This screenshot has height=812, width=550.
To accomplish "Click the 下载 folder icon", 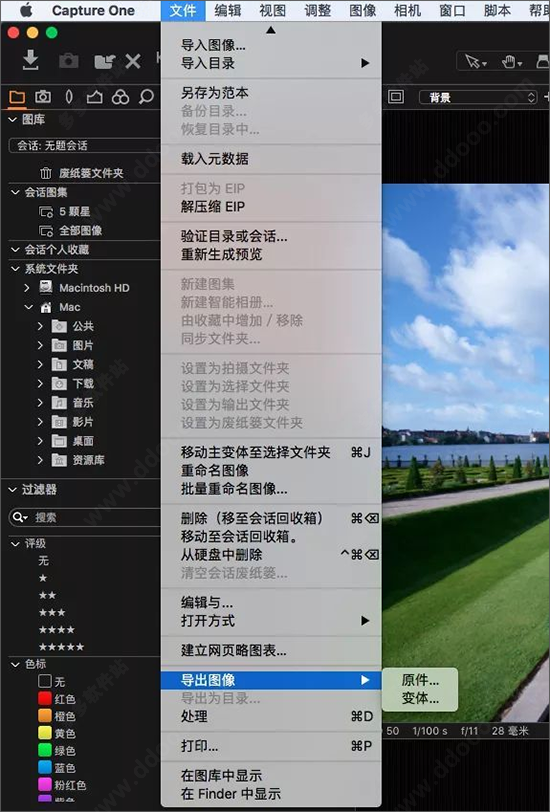I will point(59,384).
